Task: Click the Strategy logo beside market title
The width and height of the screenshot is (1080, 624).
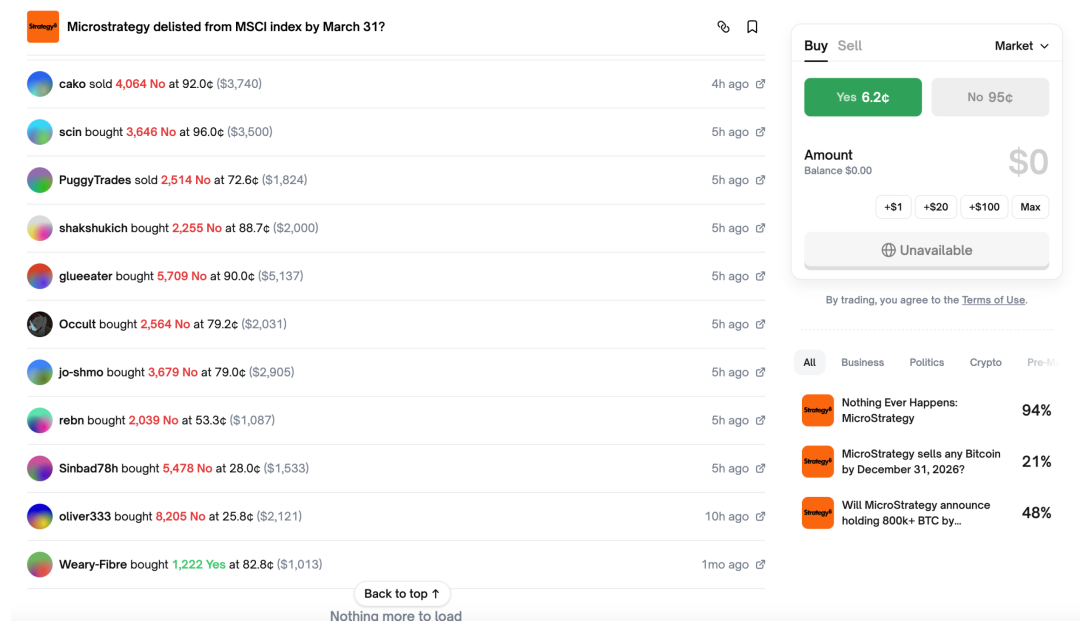Action: (43, 27)
